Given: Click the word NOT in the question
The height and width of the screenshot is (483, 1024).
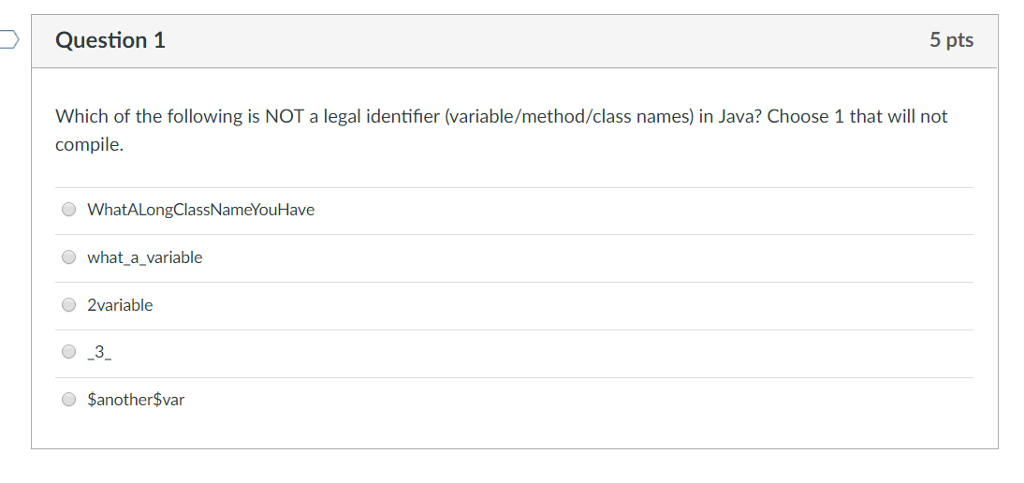Looking at the screenshot, I should pyautogui.click(x=284, y=117).
